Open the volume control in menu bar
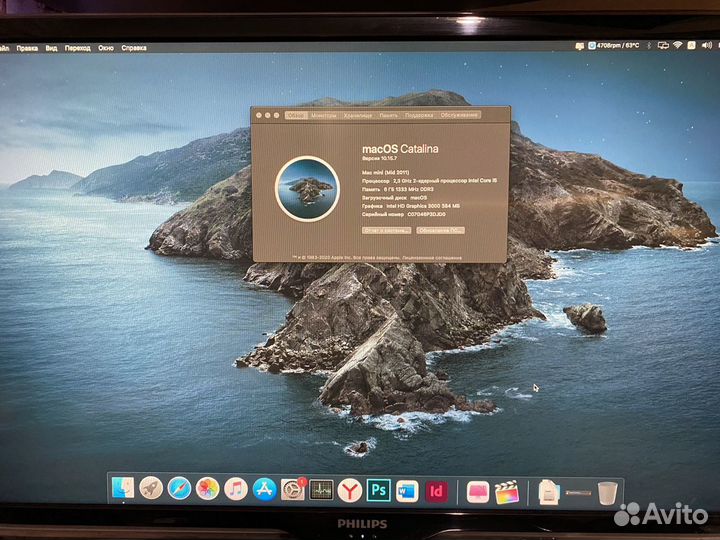Viewport: 720px width, 540px height. [x=707, y=45]
